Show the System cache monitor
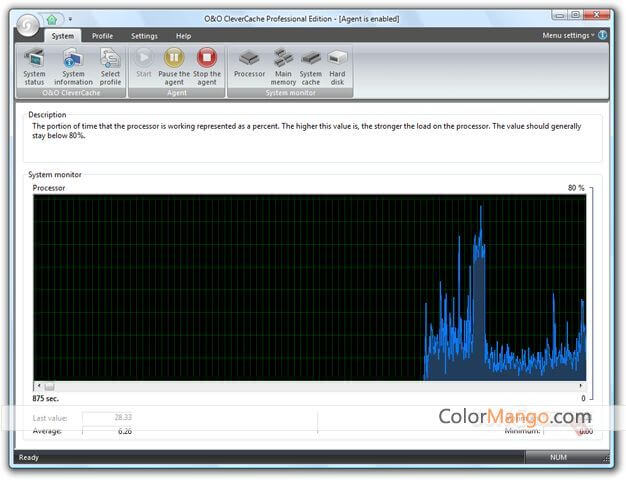Viewport: 626px width, 480px height. pos(311,65)
